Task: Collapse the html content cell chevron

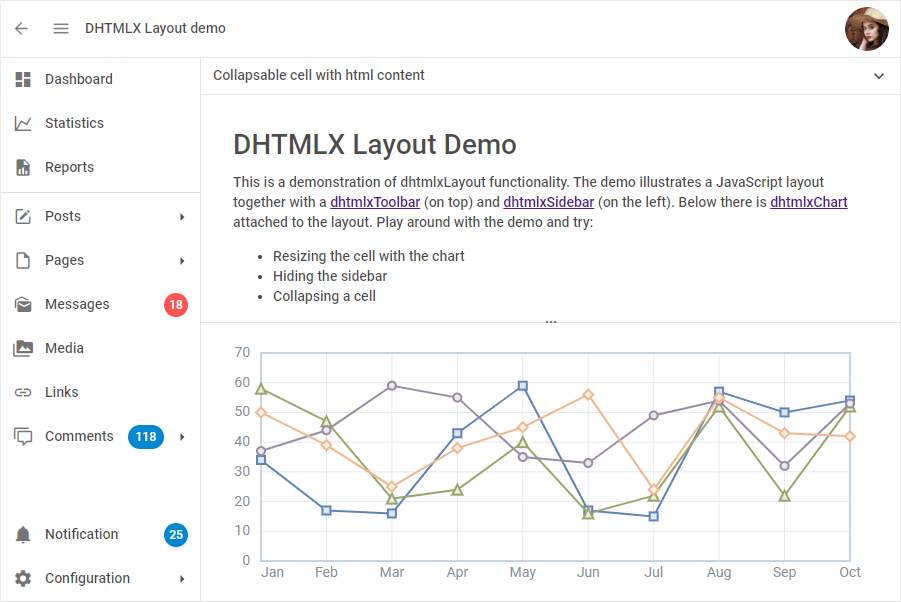Action: [879, 76]
